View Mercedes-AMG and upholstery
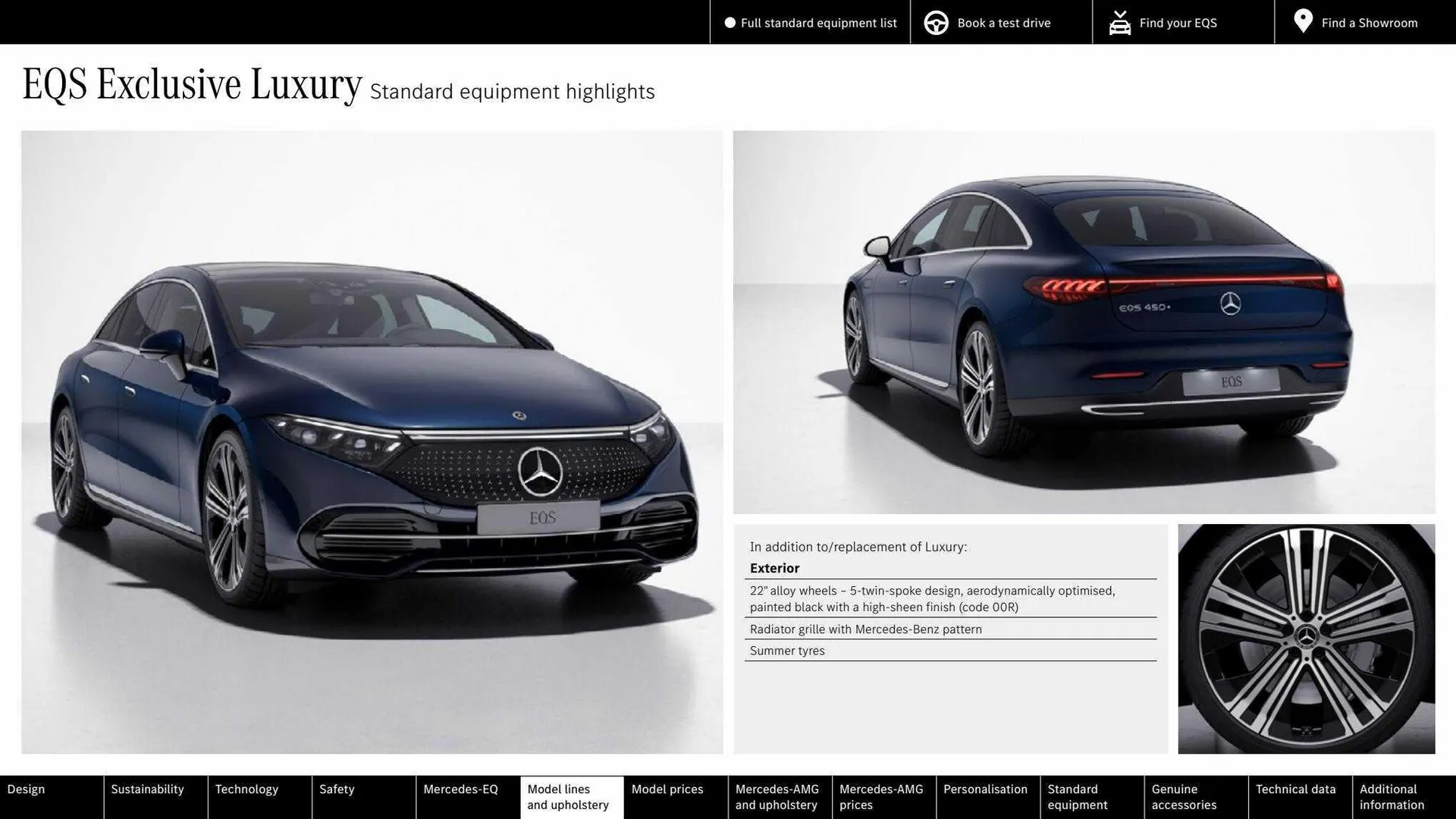Viewport: 1456px width, 819px height. [777, 796]
